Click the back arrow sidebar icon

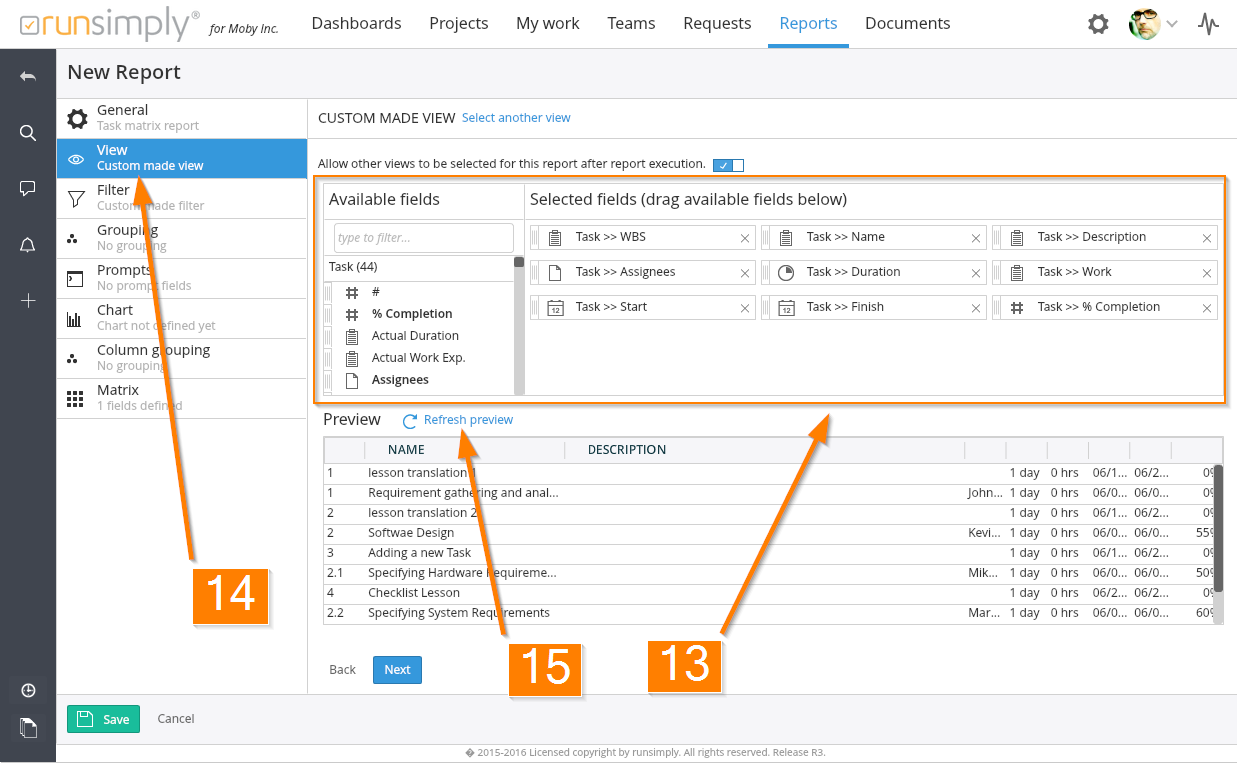28,77
